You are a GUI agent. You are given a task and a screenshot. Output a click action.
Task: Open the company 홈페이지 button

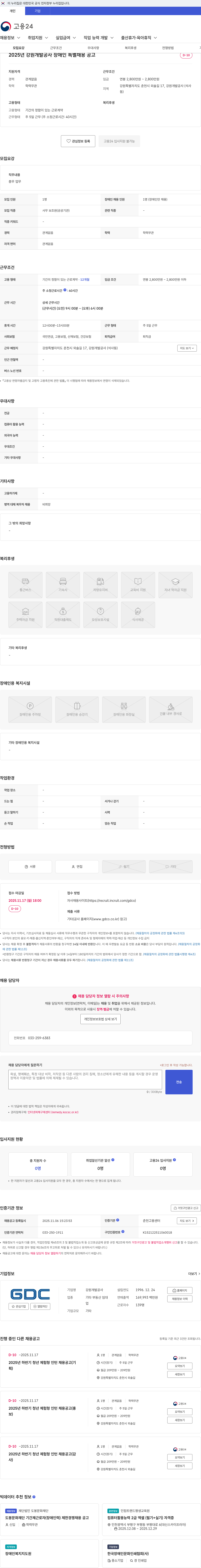(x=180, y=1290)
